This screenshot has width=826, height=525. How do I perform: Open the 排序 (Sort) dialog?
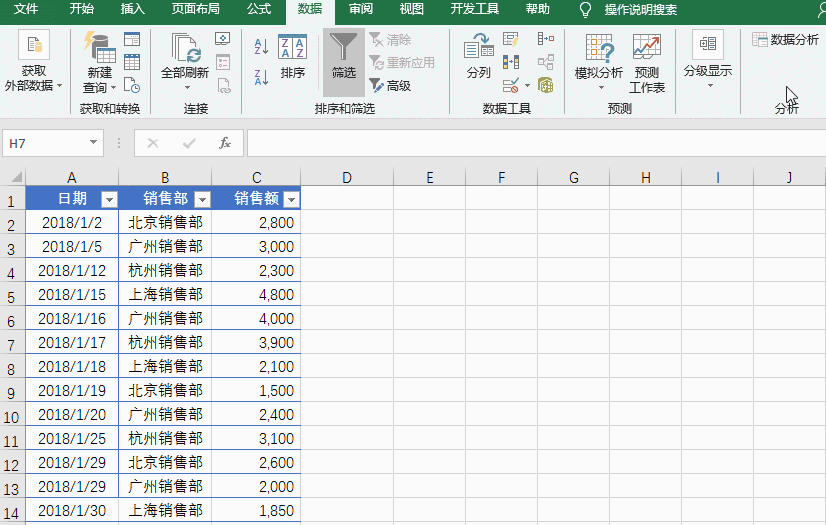tap(292, 57)
